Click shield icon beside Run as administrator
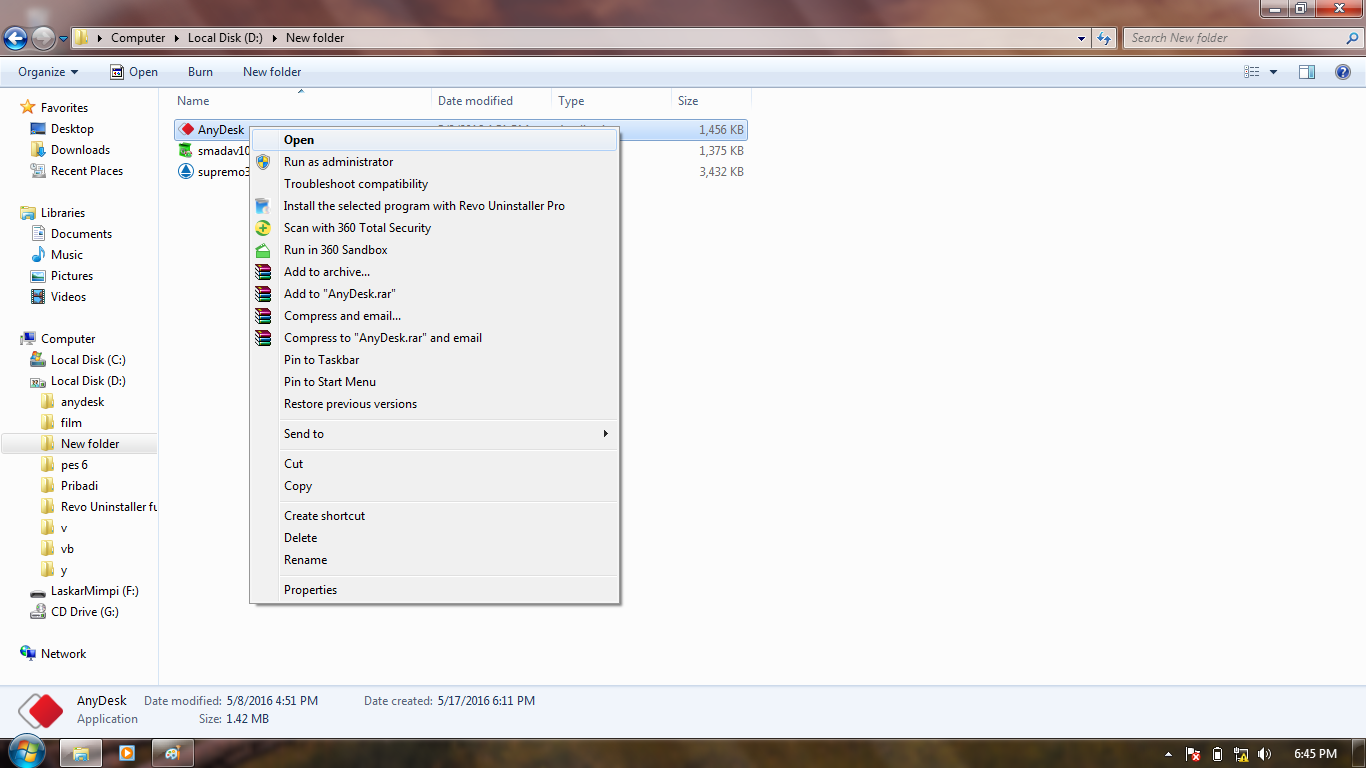1366x768 pixels. 263,162
